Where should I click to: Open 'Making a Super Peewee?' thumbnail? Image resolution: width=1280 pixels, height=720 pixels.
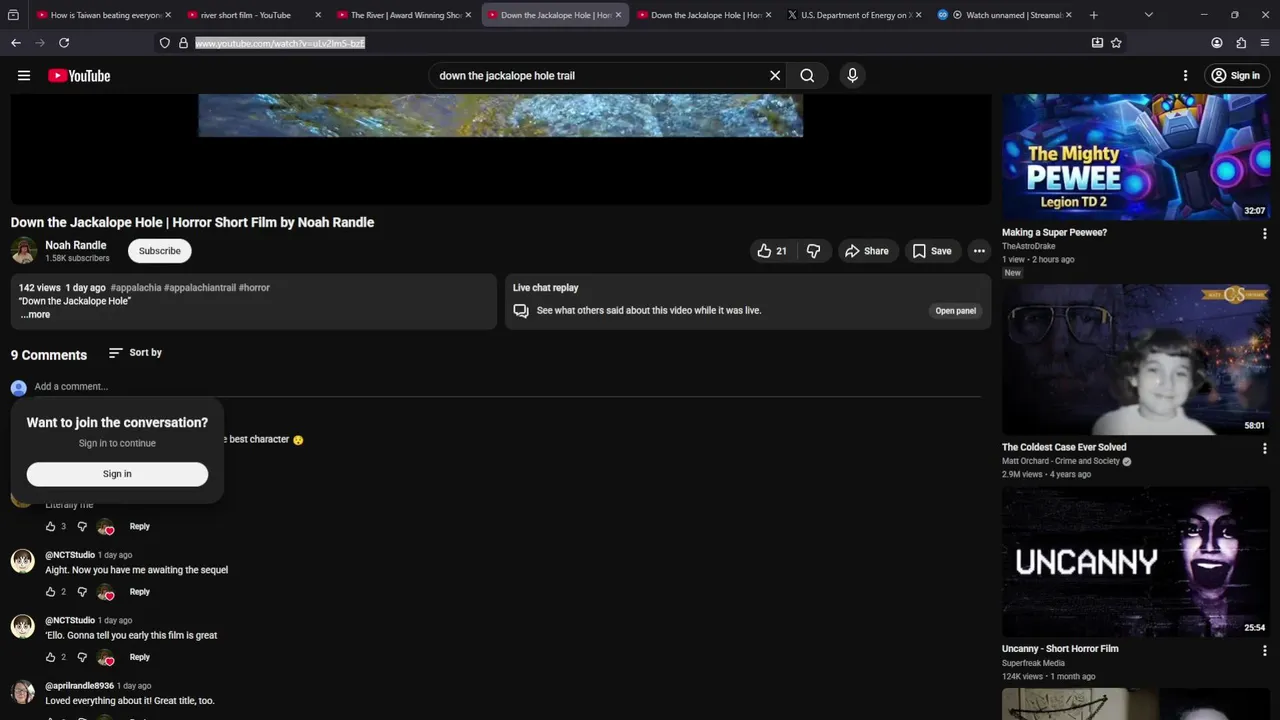1136,157
